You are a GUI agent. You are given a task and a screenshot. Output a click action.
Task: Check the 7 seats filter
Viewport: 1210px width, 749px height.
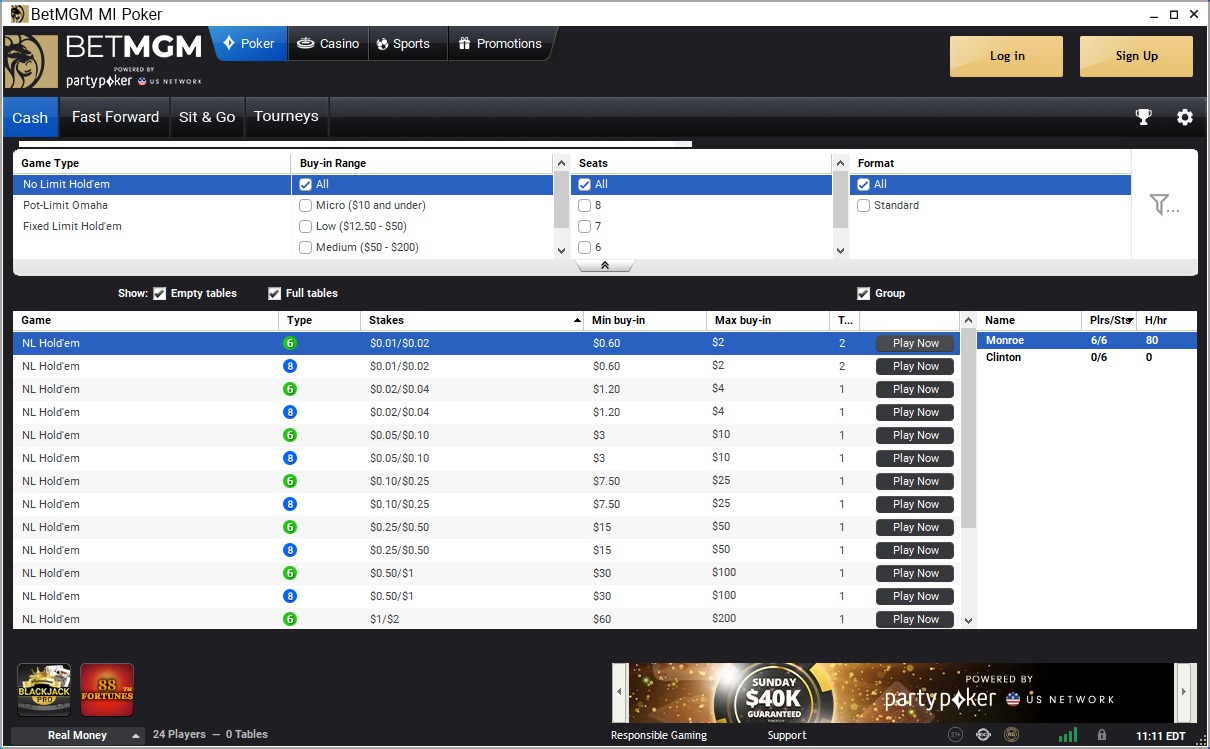(x=585, y=226)
